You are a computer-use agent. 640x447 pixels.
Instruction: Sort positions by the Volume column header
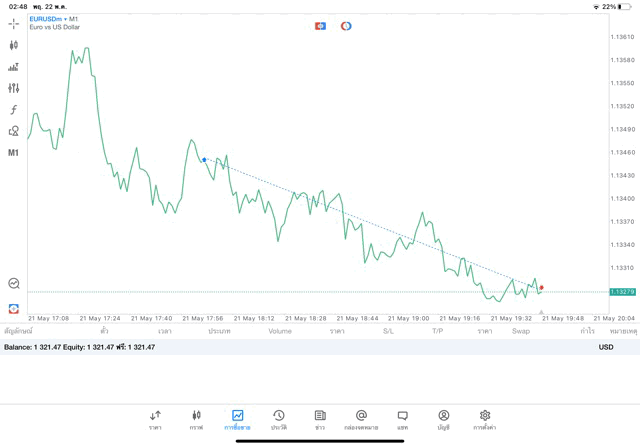pyautogui.click(x=280, y=331)
